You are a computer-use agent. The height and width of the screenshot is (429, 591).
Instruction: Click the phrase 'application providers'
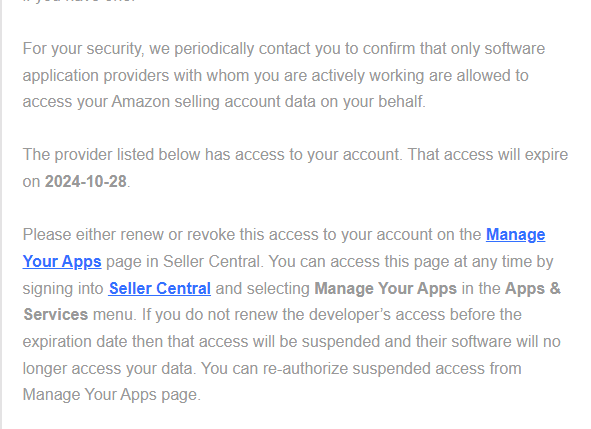coord(96,76)
